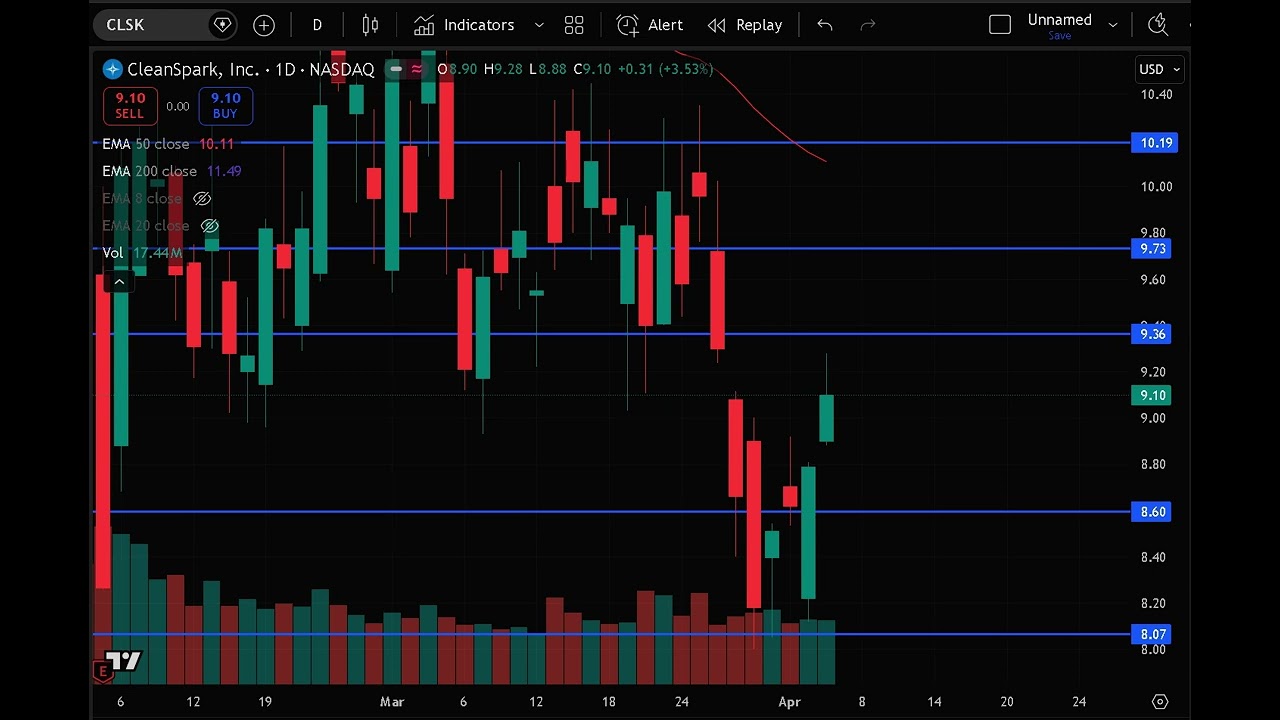Show the hidden EMA 20 indicator
The height and width of the screenshot is (720, 1280).
coord(209,226)
